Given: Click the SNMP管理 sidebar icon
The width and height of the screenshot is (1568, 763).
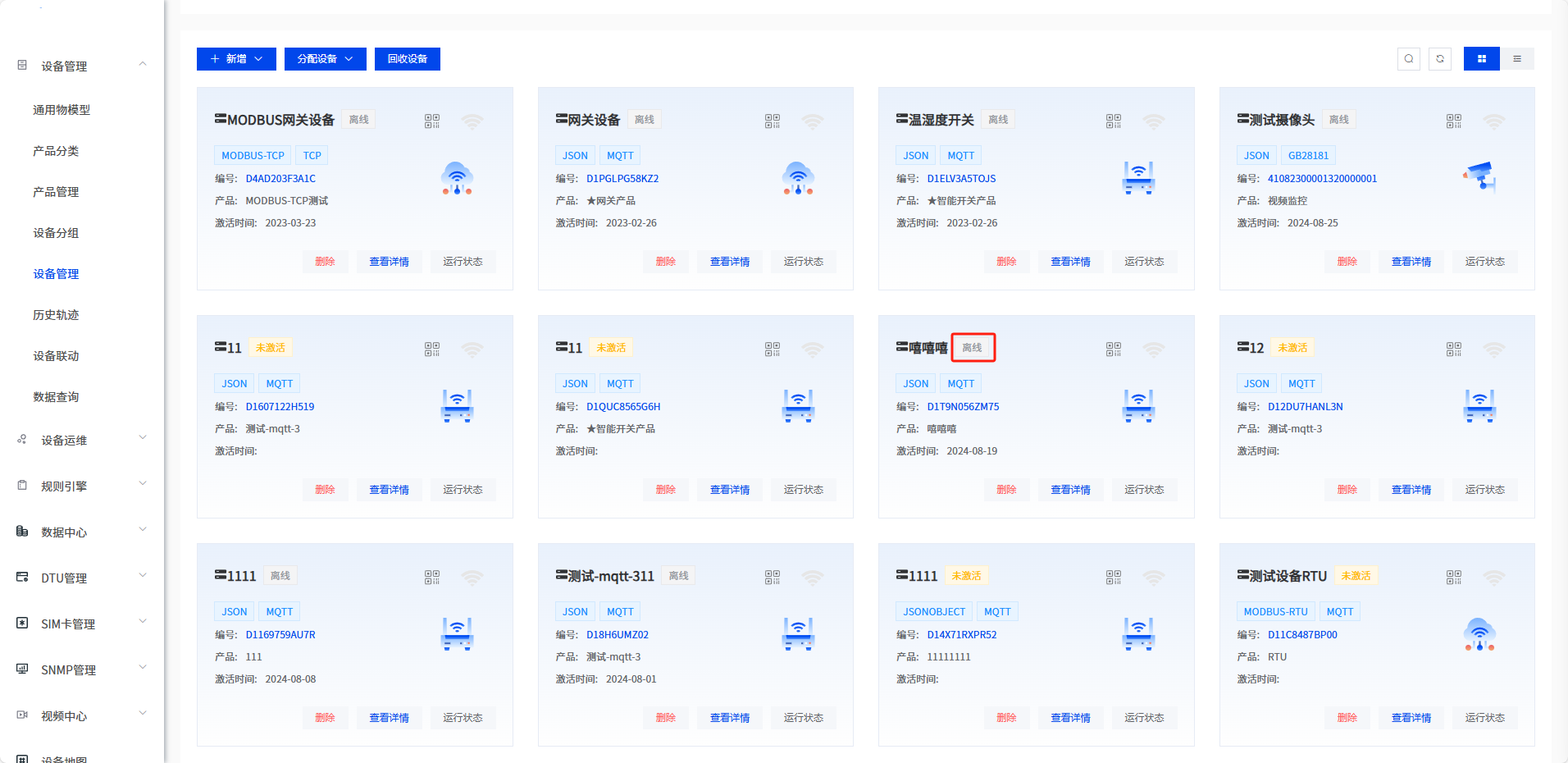Looking at the screenshot, I should (x=22, y=669).
